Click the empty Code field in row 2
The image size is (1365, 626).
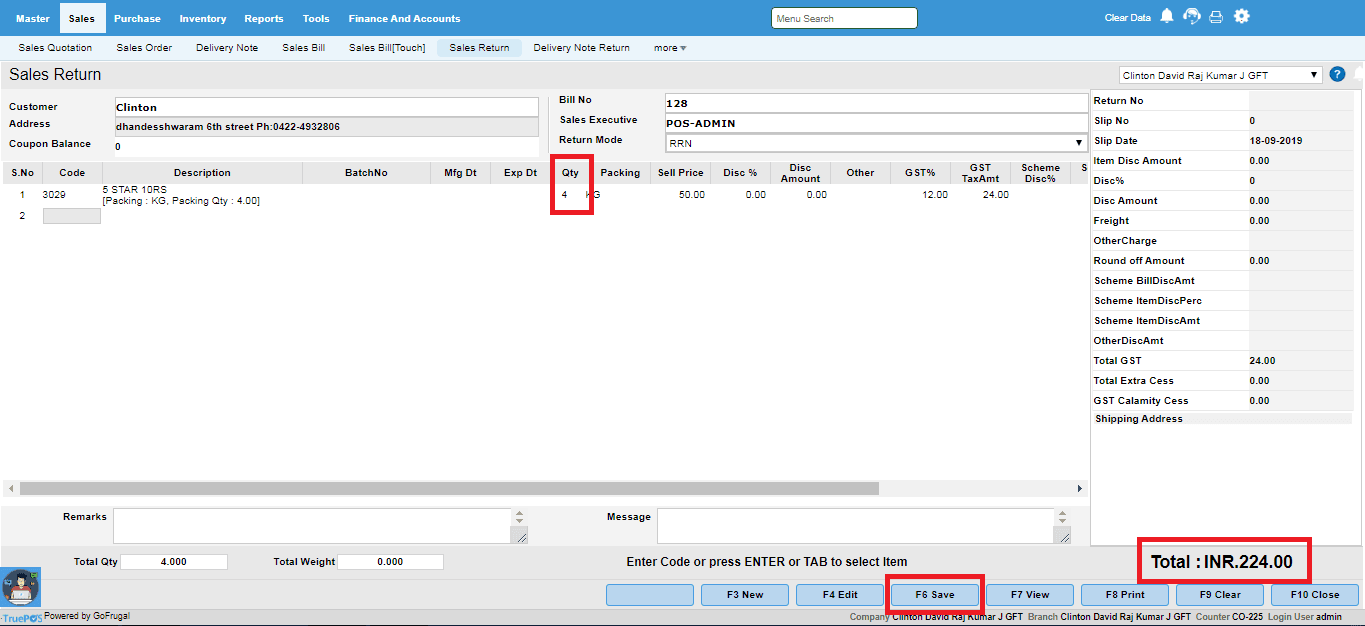click(72, 216)
